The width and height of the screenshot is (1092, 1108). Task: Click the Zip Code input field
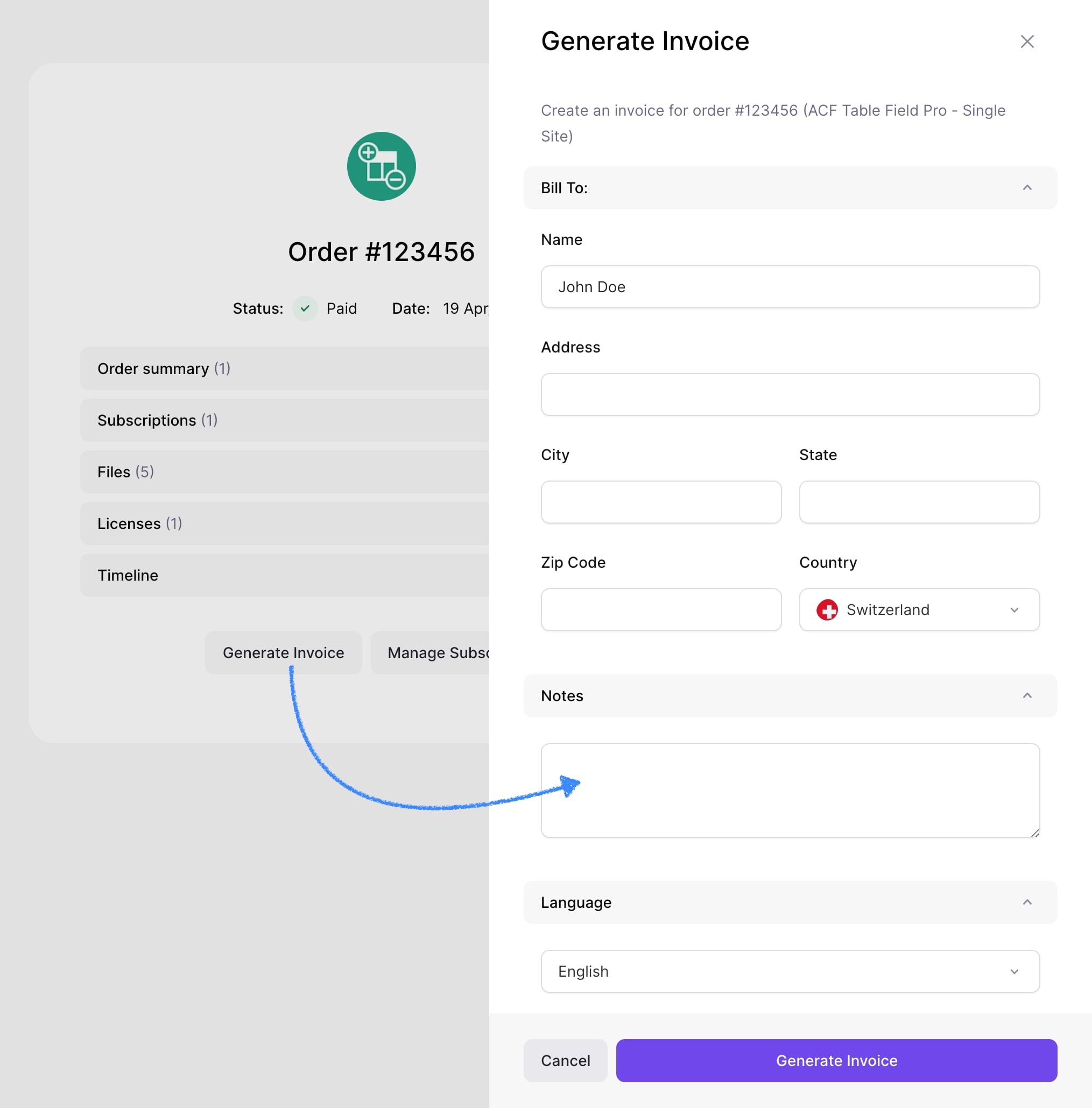click(x=661, y=610)
